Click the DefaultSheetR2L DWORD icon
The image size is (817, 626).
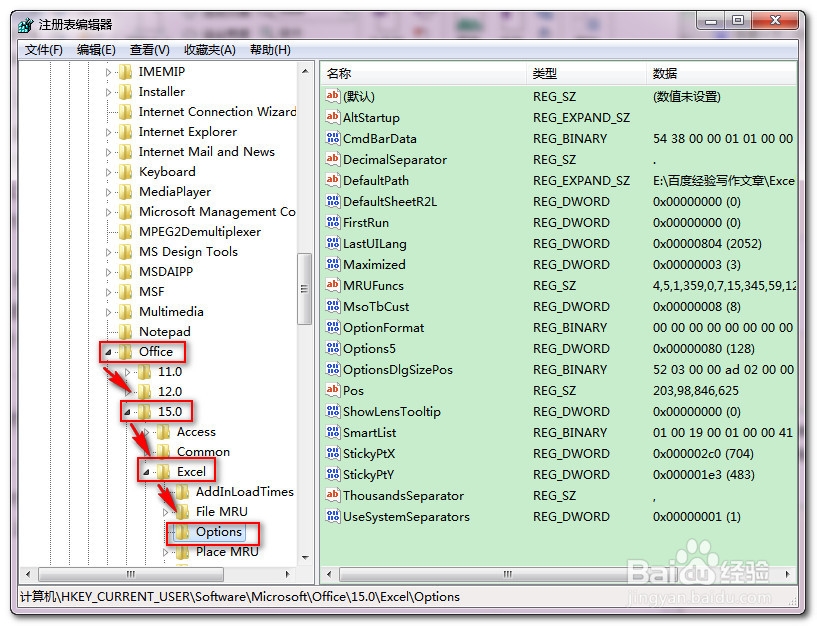pyautogui.click(x=332, y=201)
